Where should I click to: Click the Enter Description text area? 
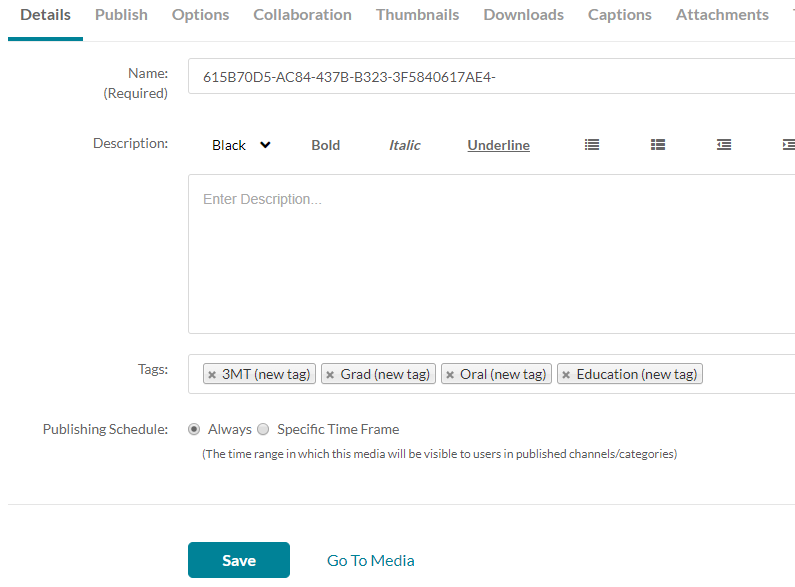click(x=491, y=254)
